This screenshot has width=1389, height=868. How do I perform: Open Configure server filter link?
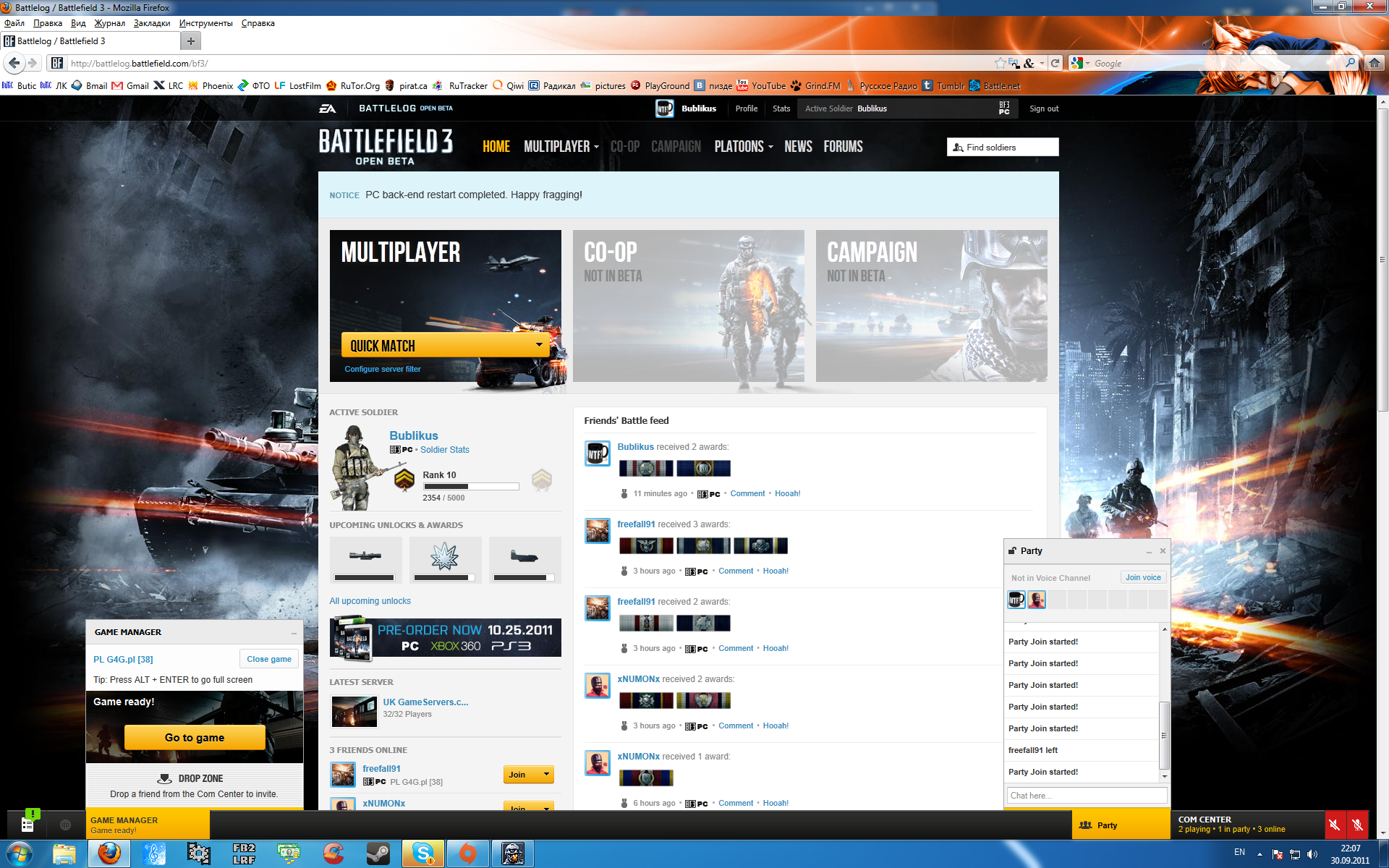point(383,369)
